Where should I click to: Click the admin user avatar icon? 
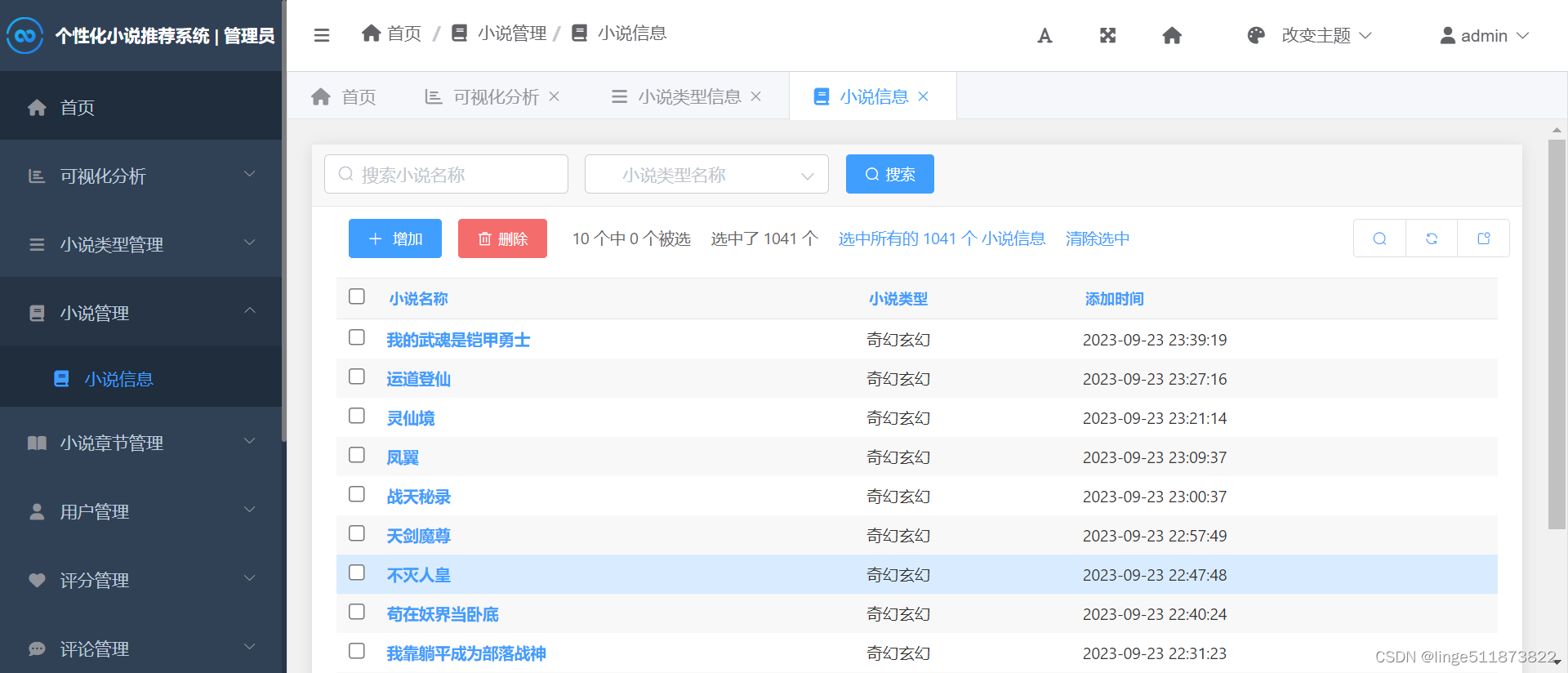[x=1448, y=35]
